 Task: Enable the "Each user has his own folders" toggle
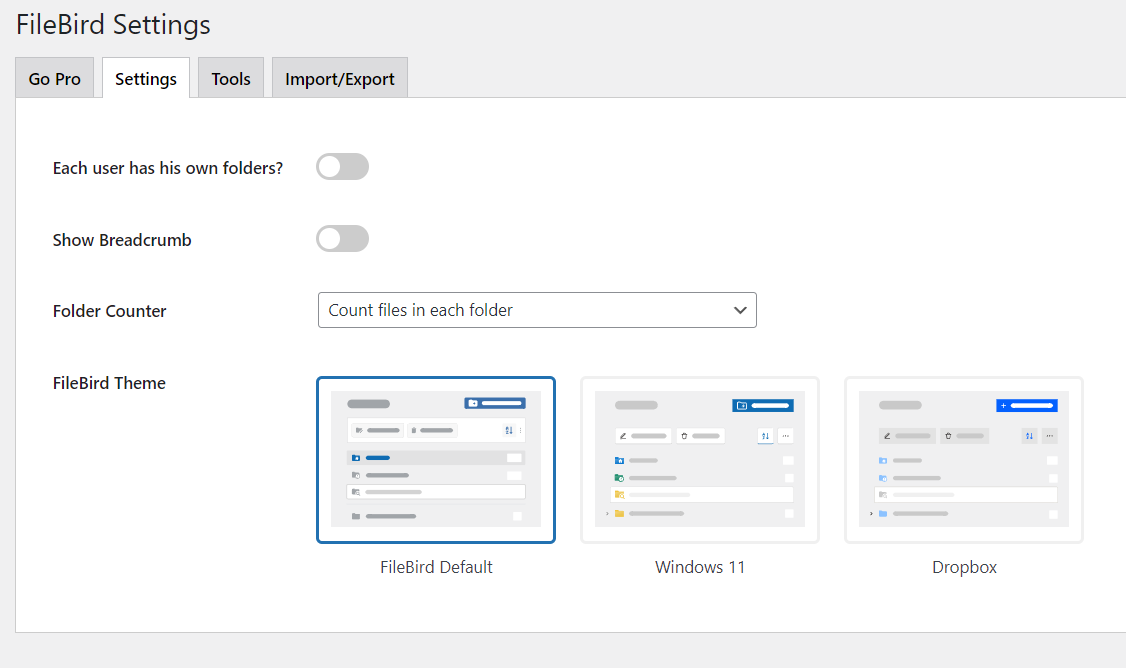[342, 166]
